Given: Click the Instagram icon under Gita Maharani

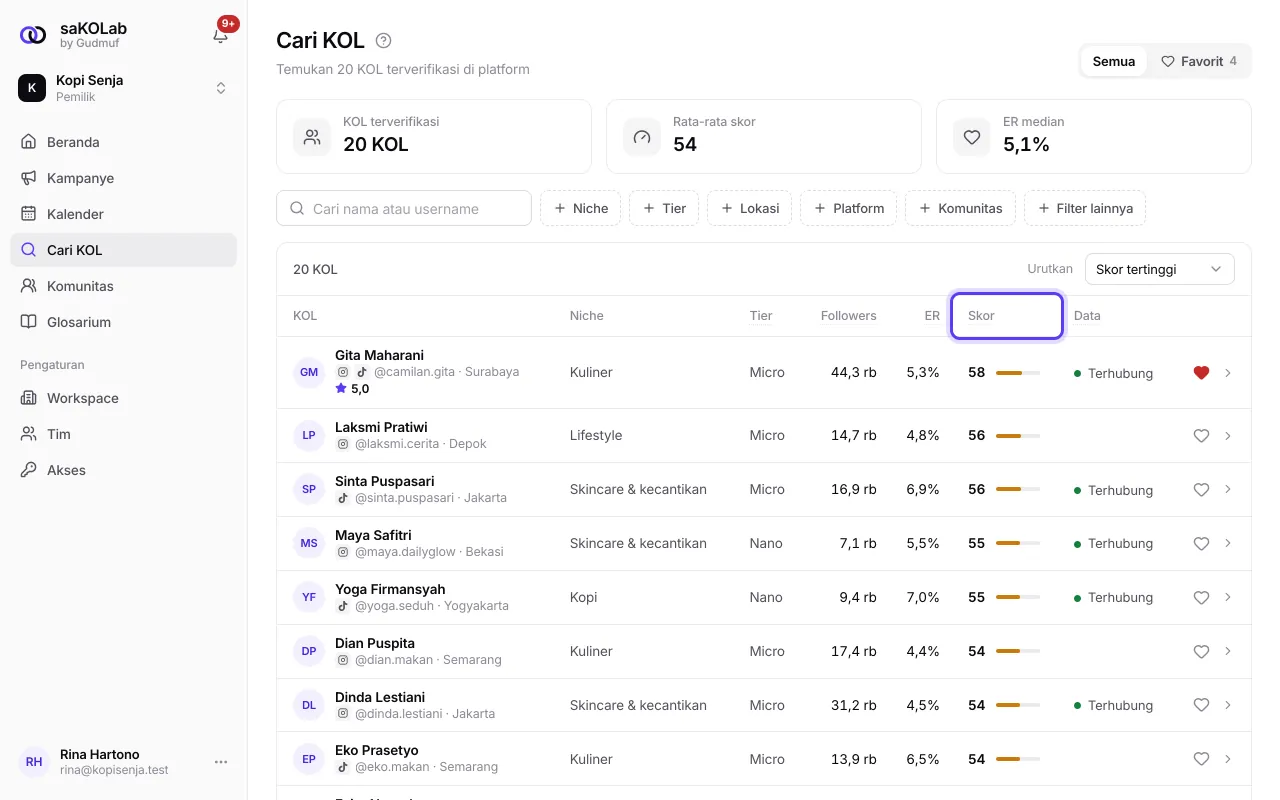Looking at the screenshot, I should coord(343,372).
